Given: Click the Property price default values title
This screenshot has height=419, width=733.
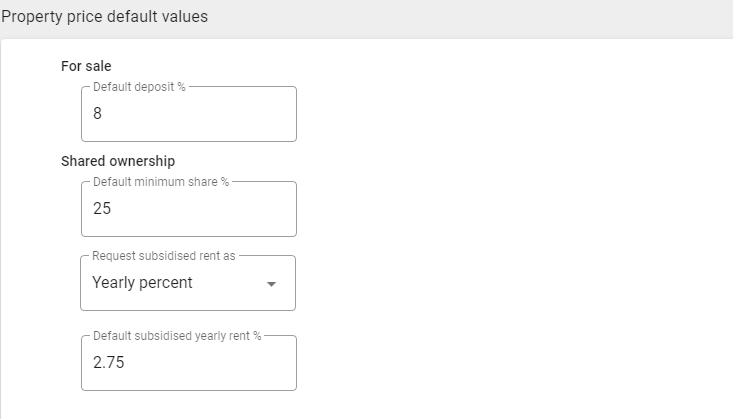Looking at the screenshot, I should pos(104,16).
